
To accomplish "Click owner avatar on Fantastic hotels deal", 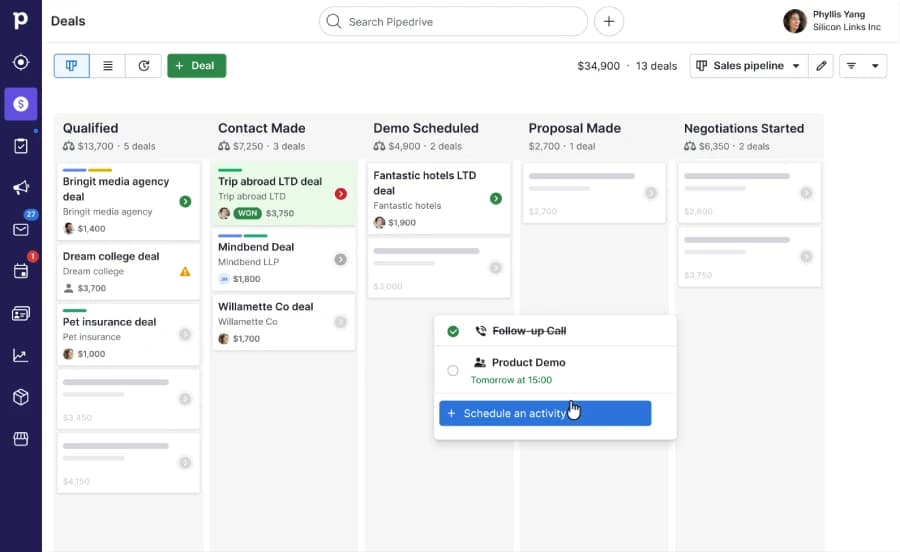I will tap(379, 223).
